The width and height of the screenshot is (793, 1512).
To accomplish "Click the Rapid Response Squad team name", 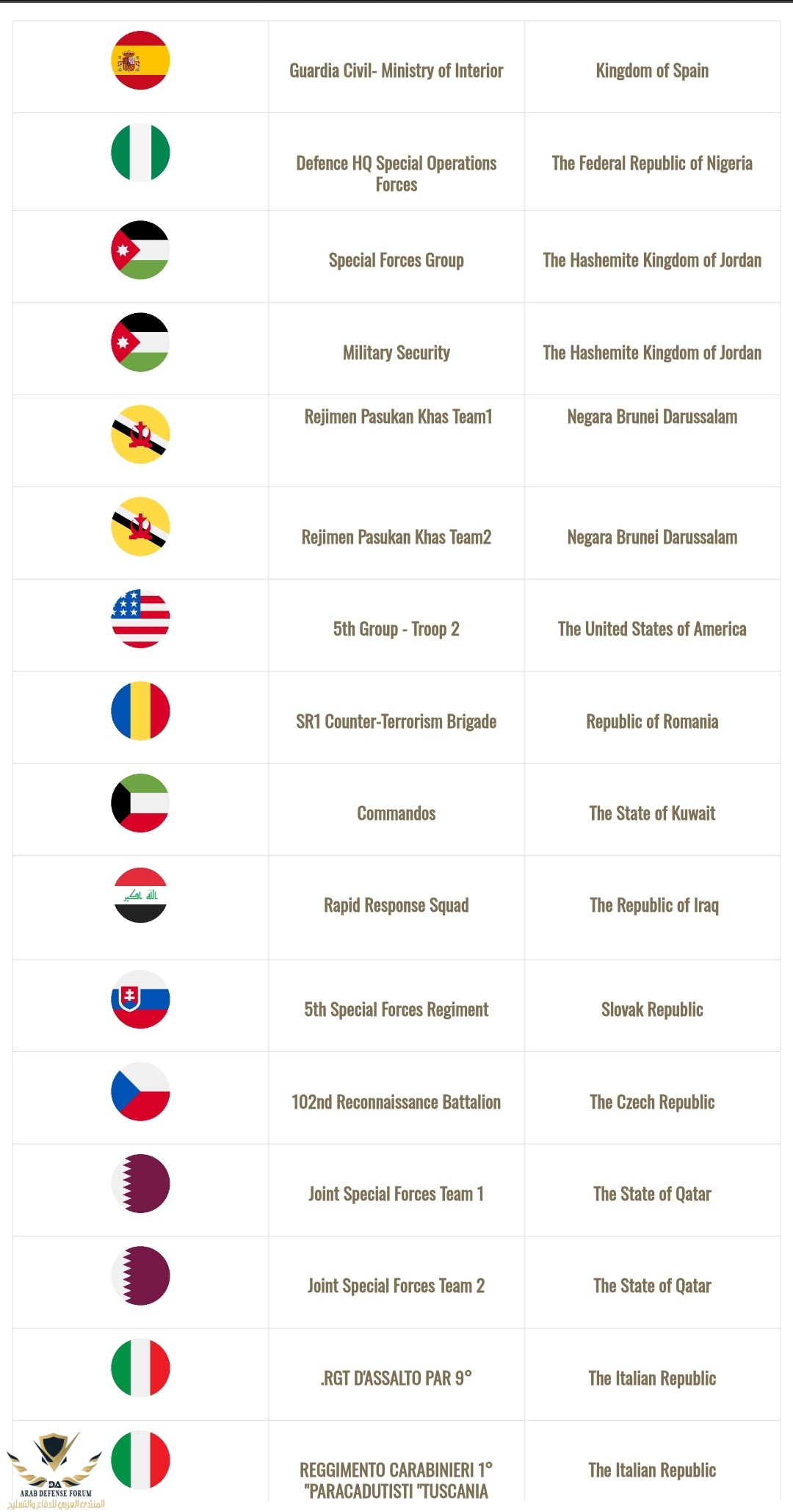I will [x=396, y=905].
